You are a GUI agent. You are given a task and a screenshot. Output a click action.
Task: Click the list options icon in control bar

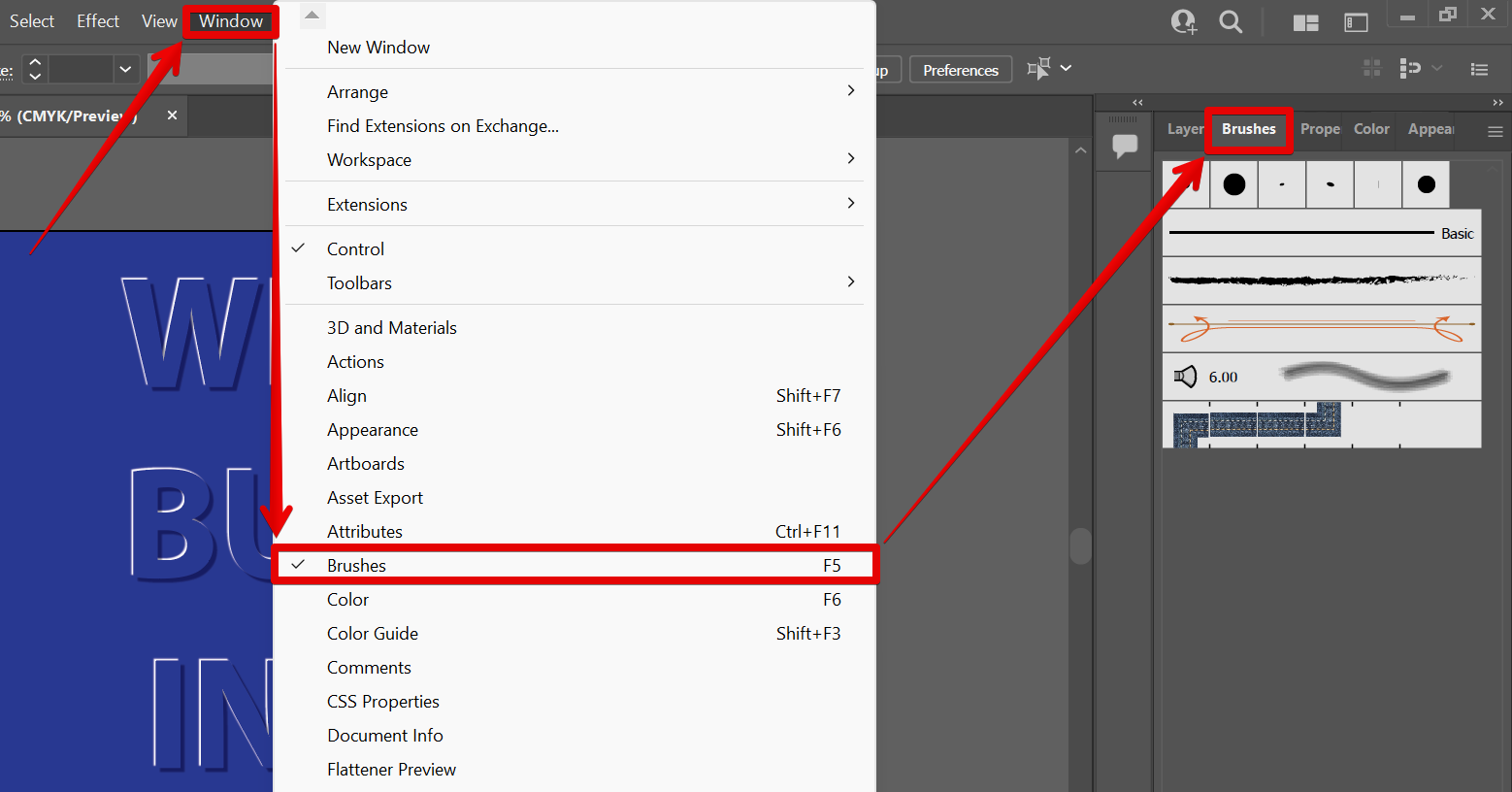pos(1479,69)
